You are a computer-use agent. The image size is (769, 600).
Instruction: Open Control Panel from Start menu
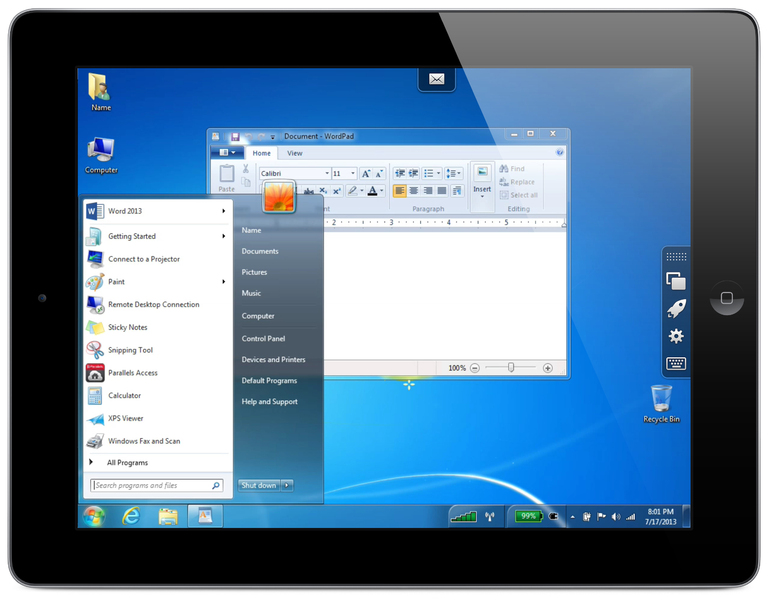263,339
